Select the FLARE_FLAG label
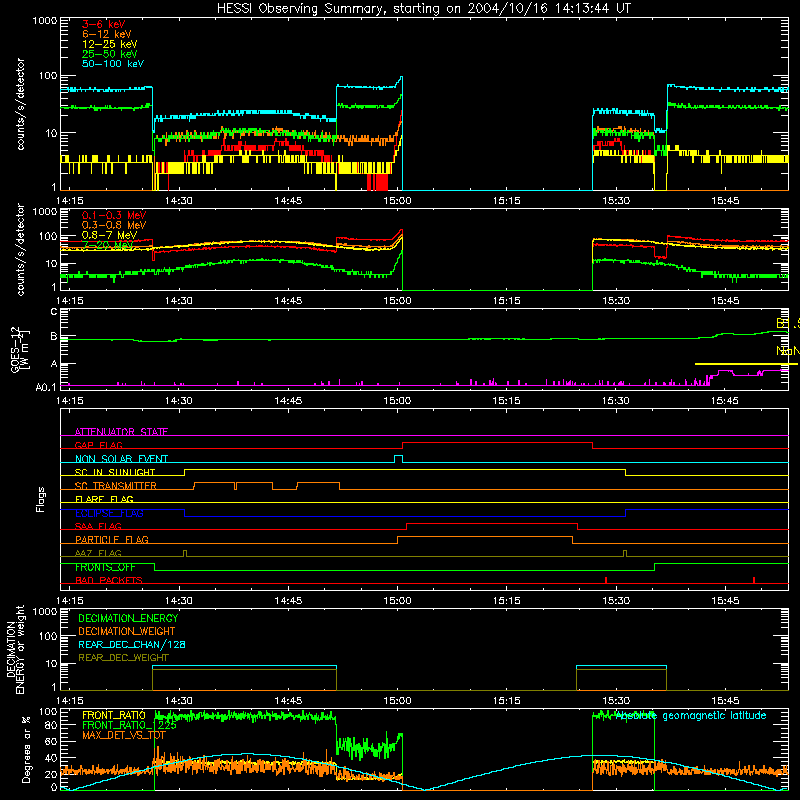 pyautogui.click(x=104, y=499)
